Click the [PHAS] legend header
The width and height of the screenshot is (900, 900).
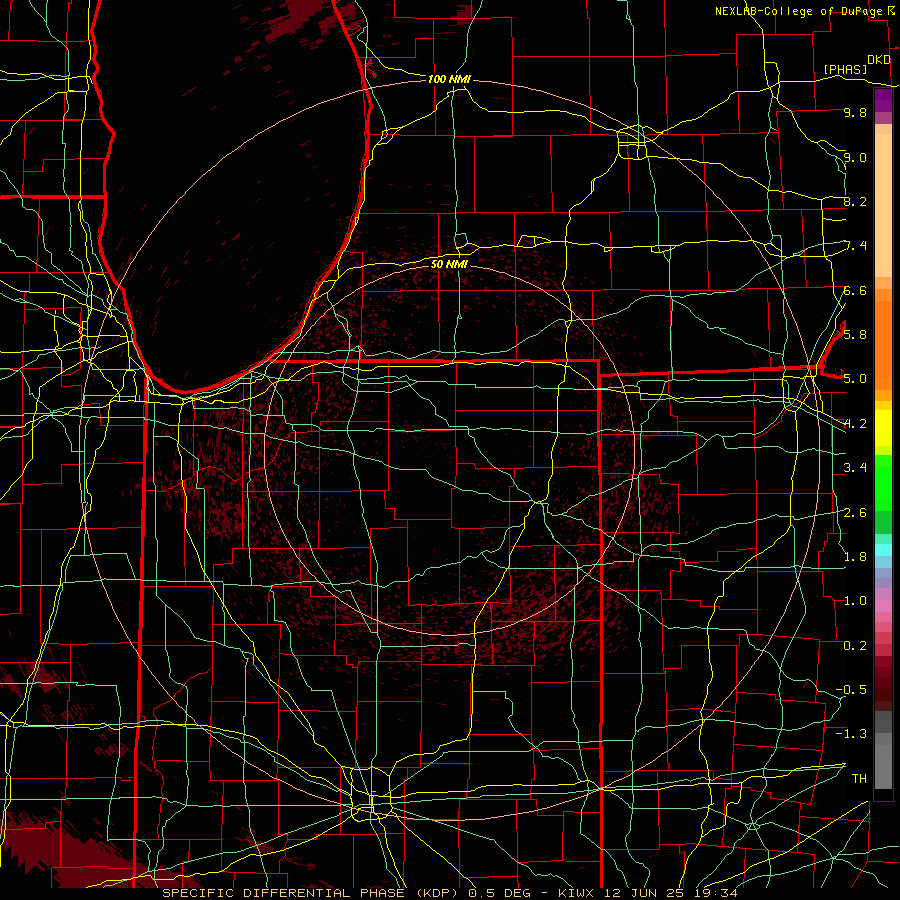point(845,69)
